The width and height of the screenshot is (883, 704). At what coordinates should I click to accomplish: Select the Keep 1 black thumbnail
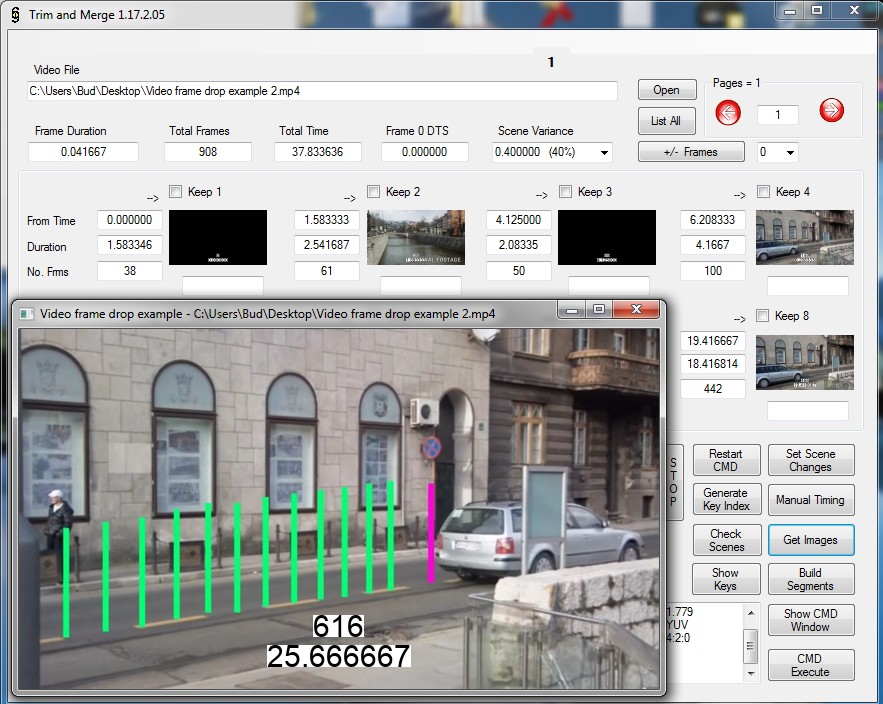218,237
